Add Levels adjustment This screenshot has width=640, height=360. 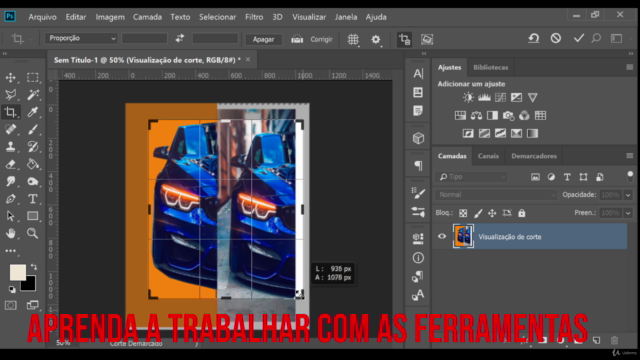484,97
